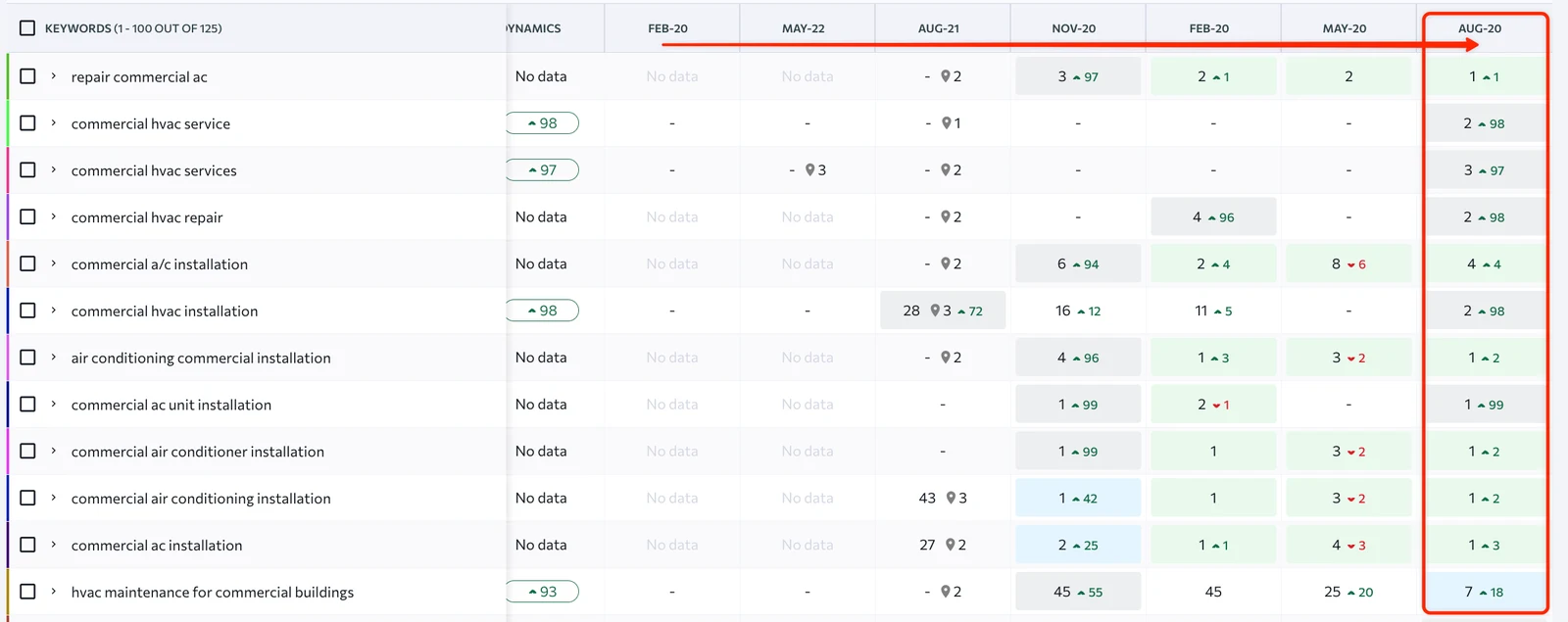Expand hvac maintenance for commercial buildings chevron
The image size is (1568, 622).
tap(54, 592)
